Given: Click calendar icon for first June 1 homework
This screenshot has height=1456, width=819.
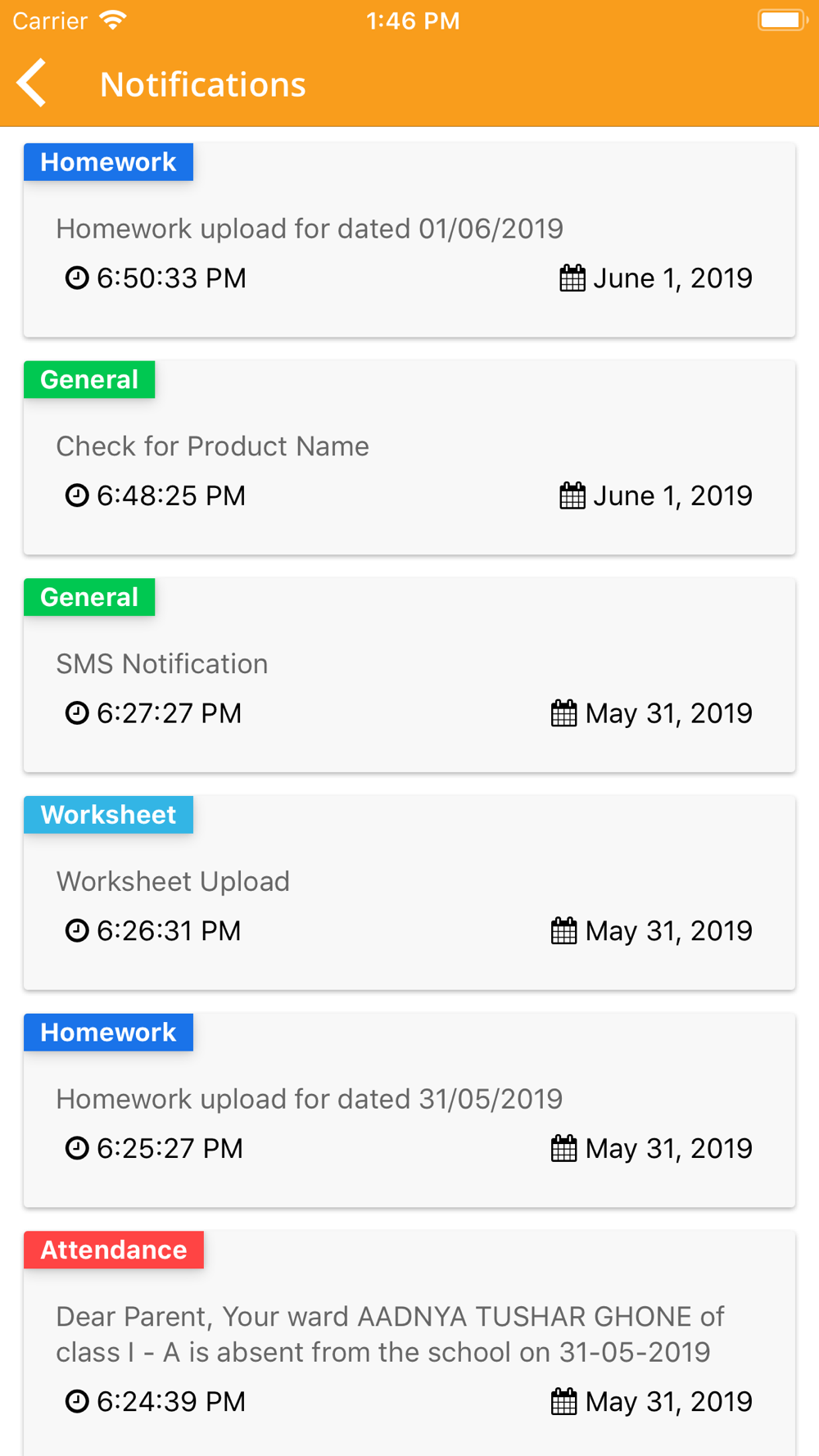Looking at the screenshot, I should click(572, 278).
